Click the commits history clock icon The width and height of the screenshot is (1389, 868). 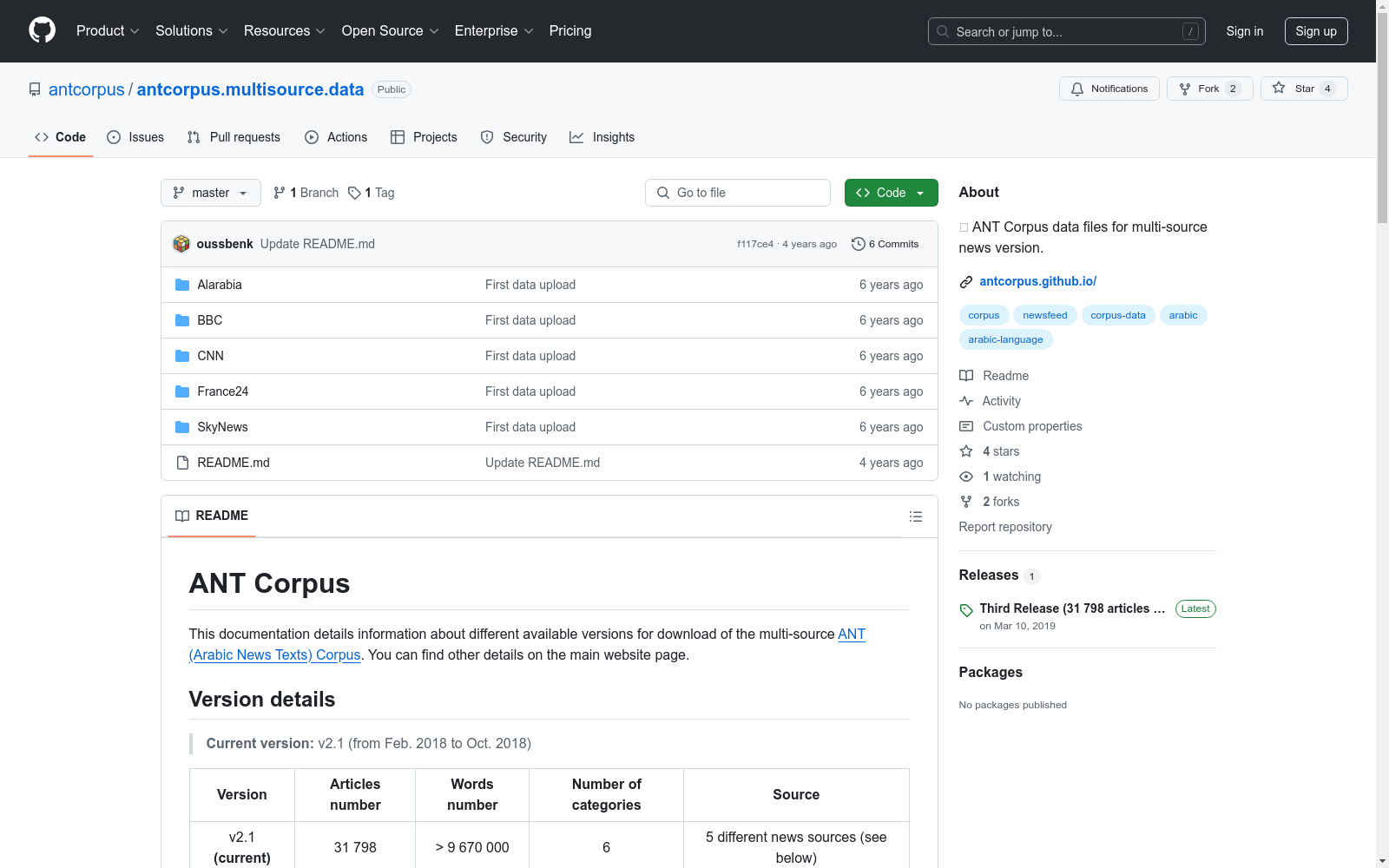pos(859,244)
